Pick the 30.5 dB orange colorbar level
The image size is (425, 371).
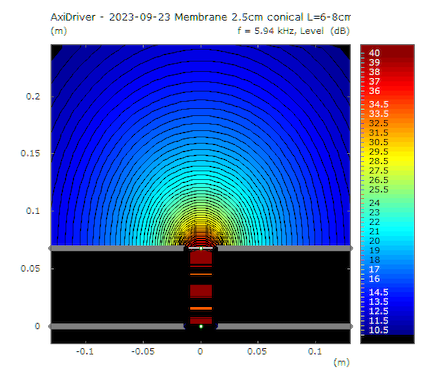(378, 142)
